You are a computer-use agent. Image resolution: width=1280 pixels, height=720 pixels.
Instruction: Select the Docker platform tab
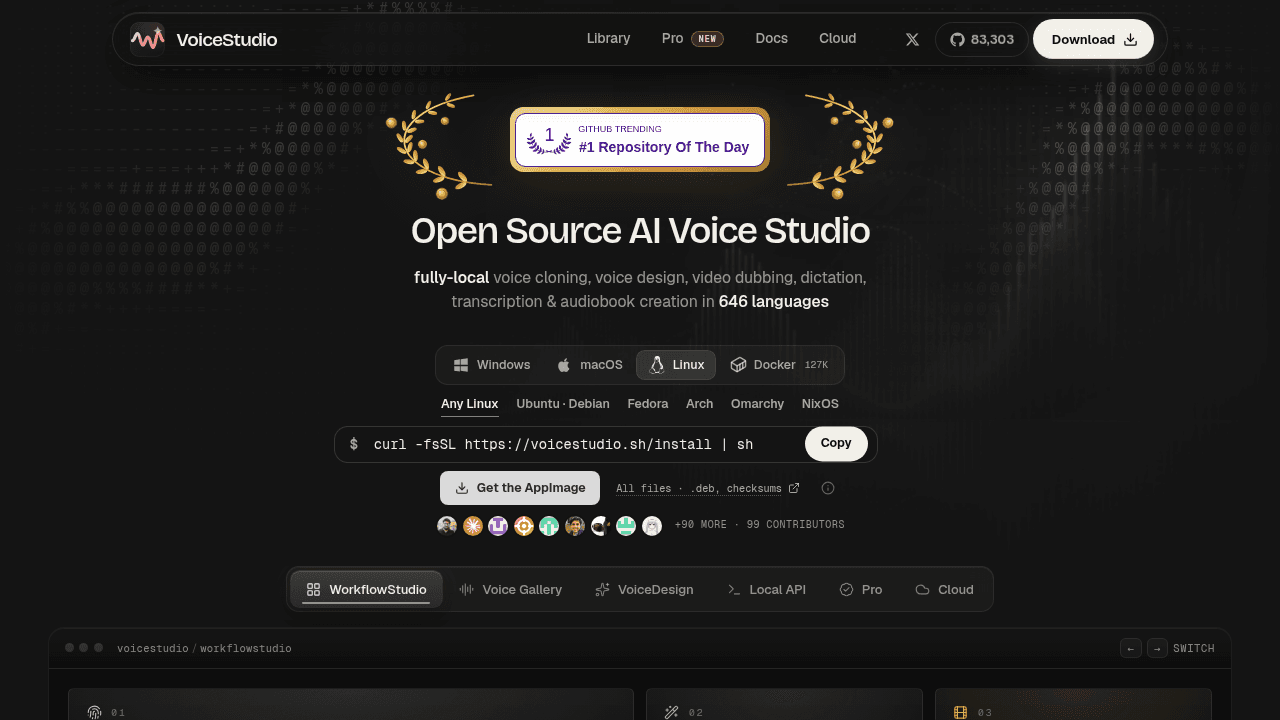tap(779, 365)
